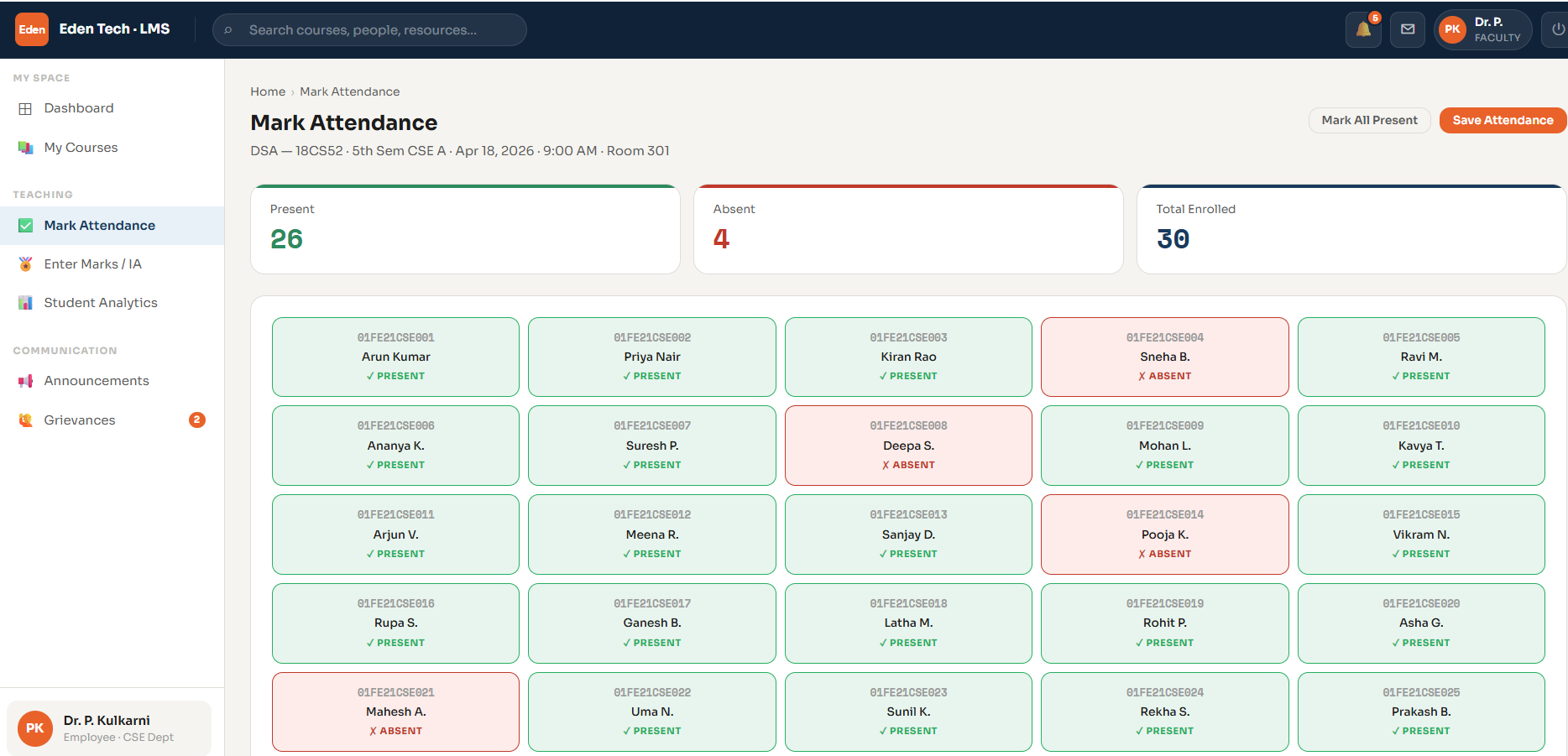Image resolution: width=1568 pixels, height=756 pixels.
Task: Toggle Uma N. attendance
Action: pyautogui.click(x=652, y=712)
